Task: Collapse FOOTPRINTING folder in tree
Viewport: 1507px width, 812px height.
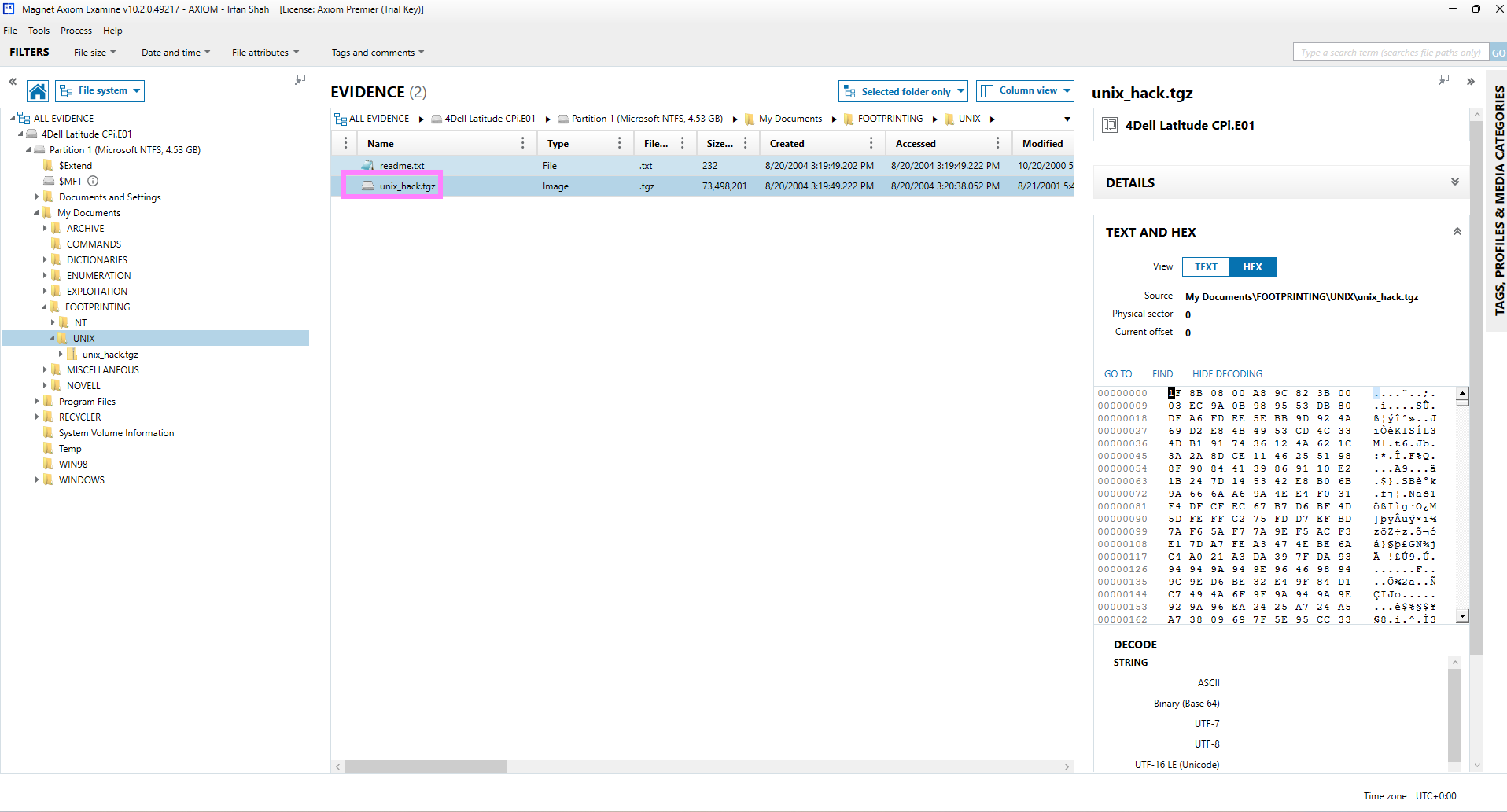Action: [44, 307]
